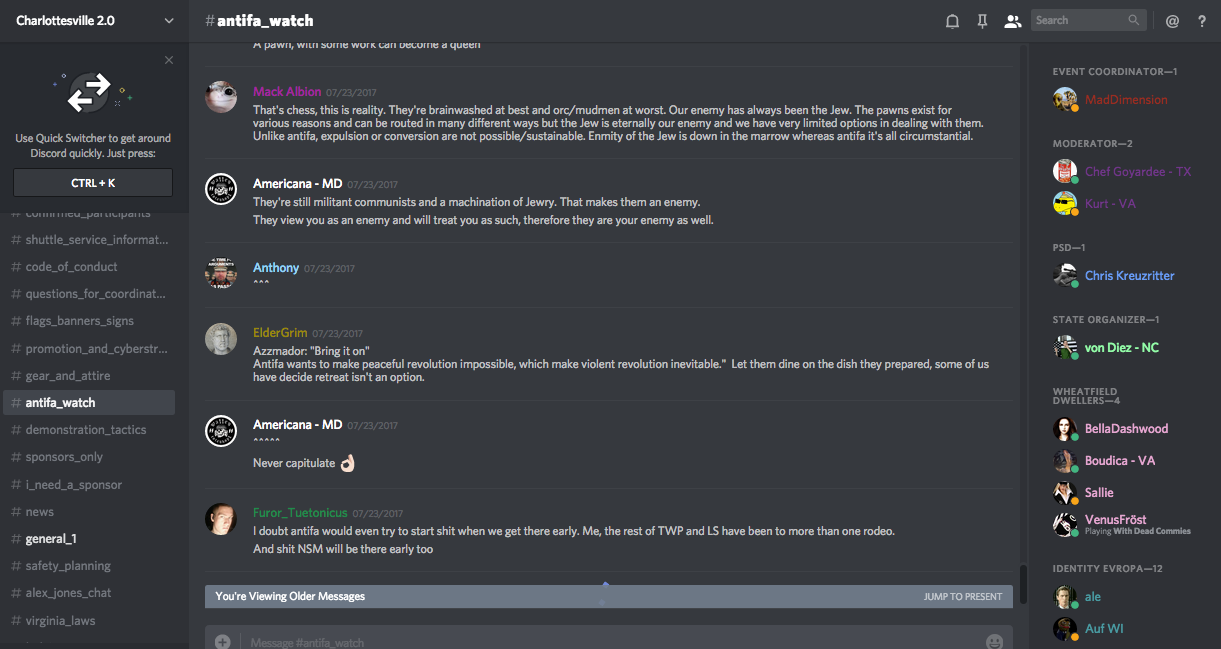Viewport: 1221px width, 649px height.
Task: Click the emoji picker smiley icon
Action: click(994, 642)
